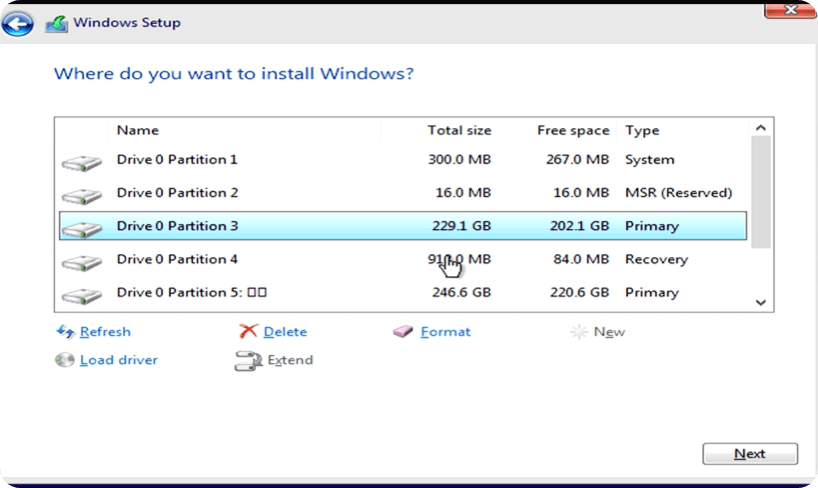The image size is (818, 488).
Task: Select the Drive 0 Partition 5 row
Action: pos(400,293)
